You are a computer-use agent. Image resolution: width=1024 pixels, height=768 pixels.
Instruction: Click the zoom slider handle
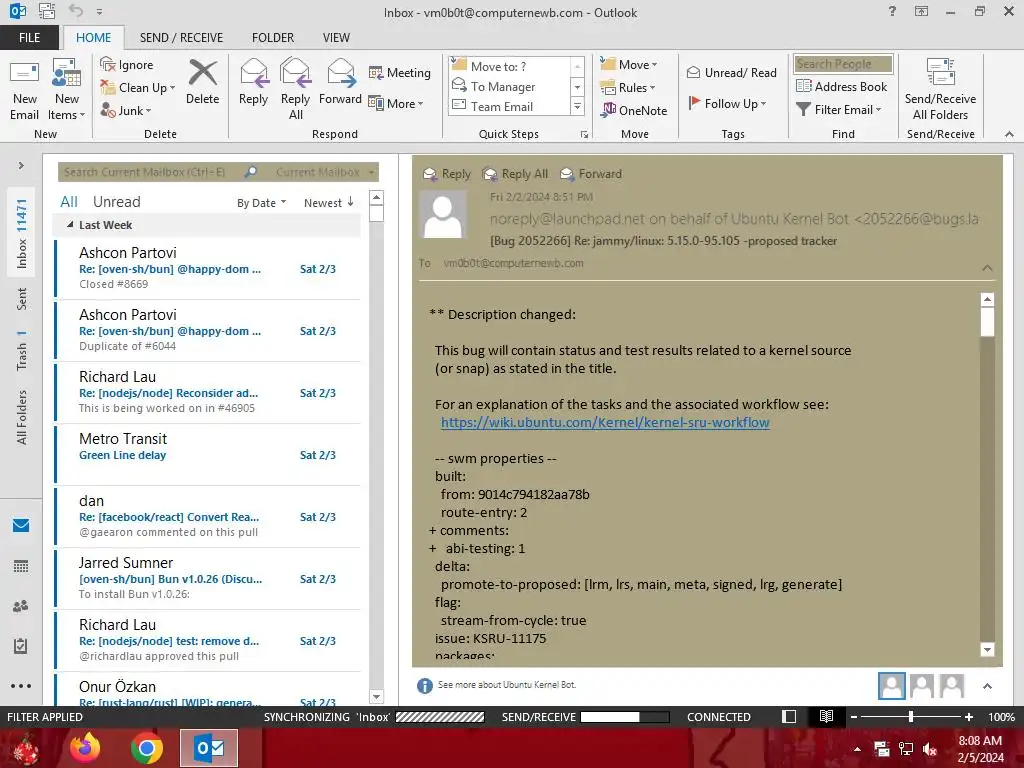(x=910, y=717)
